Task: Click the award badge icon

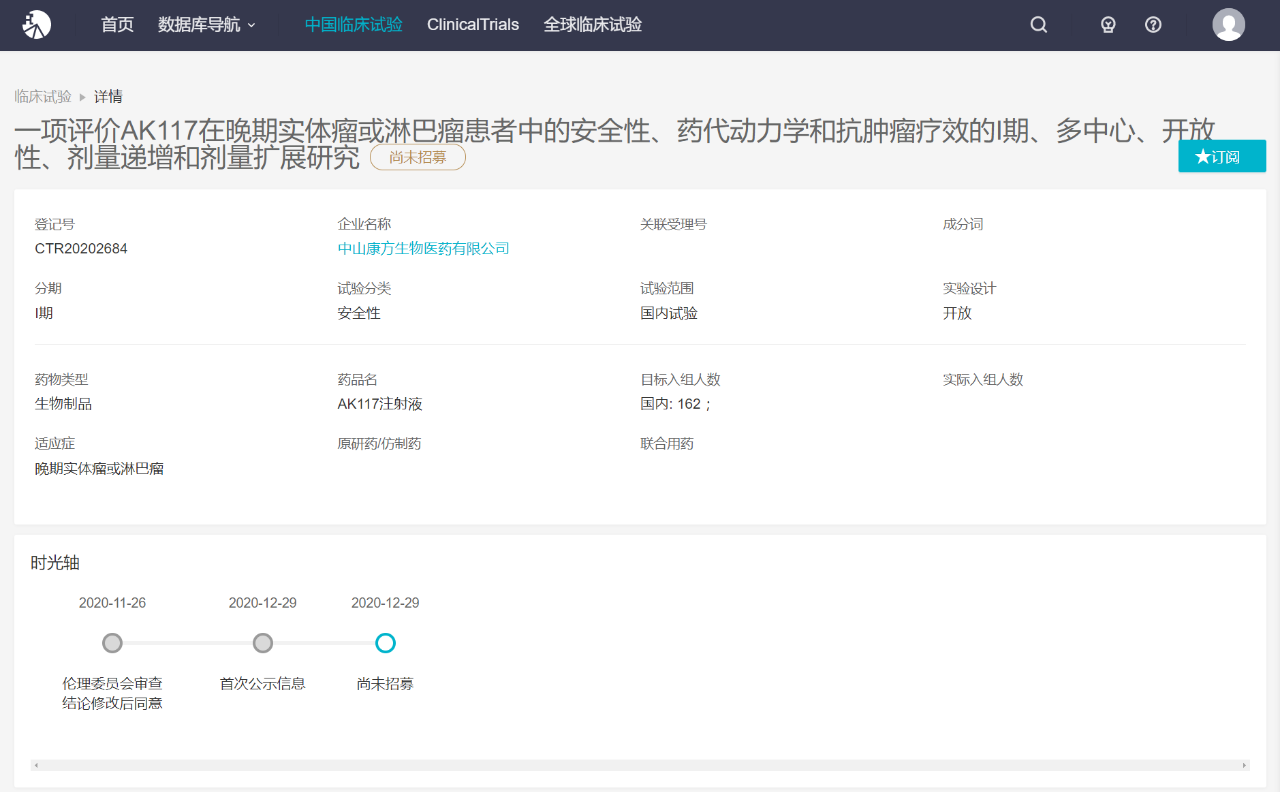Action: point(1108,25)
